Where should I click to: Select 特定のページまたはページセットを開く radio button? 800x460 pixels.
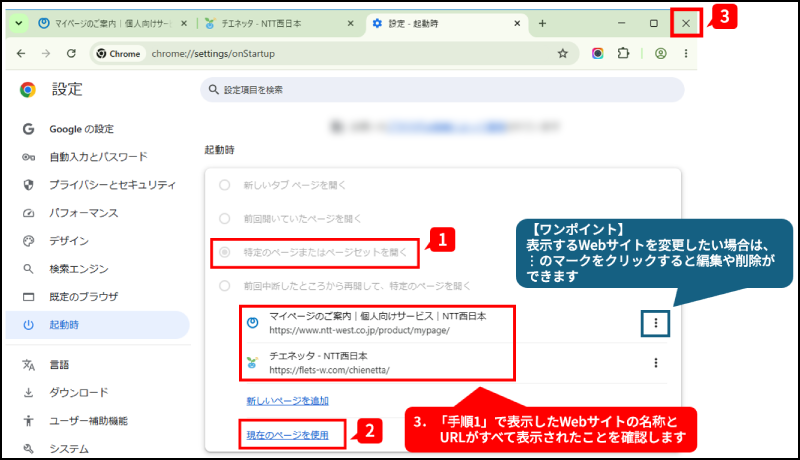coord(224,252)
